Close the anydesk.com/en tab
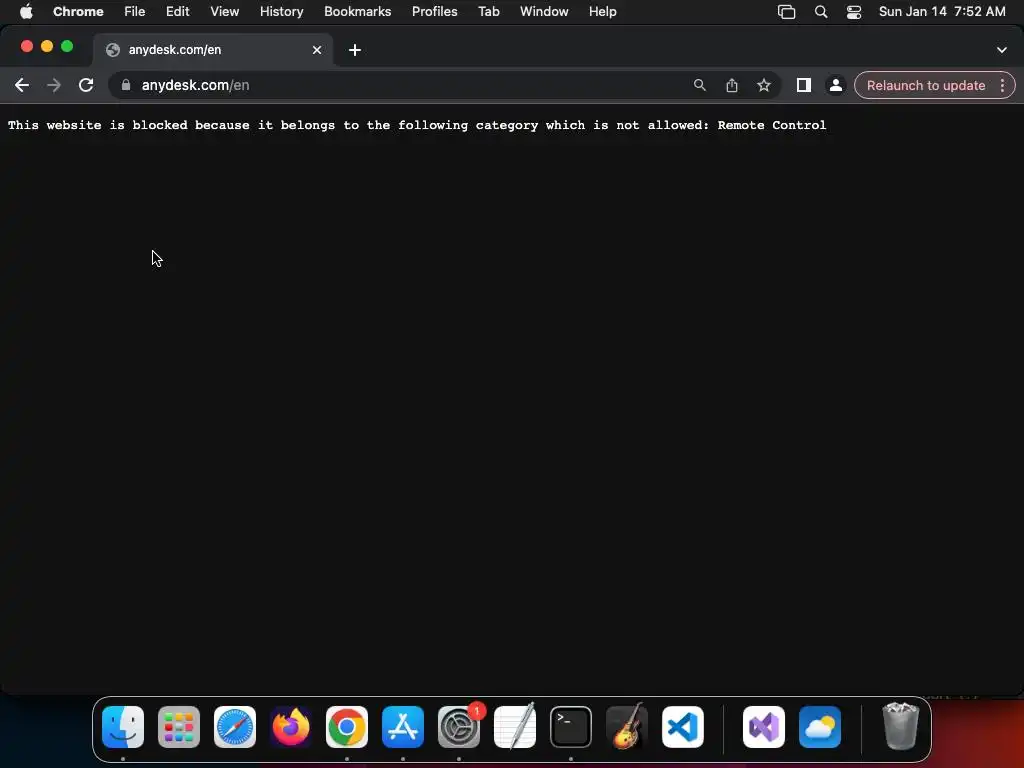The height and width of the screenshot is (768, 1024). (x=317, y=50)
